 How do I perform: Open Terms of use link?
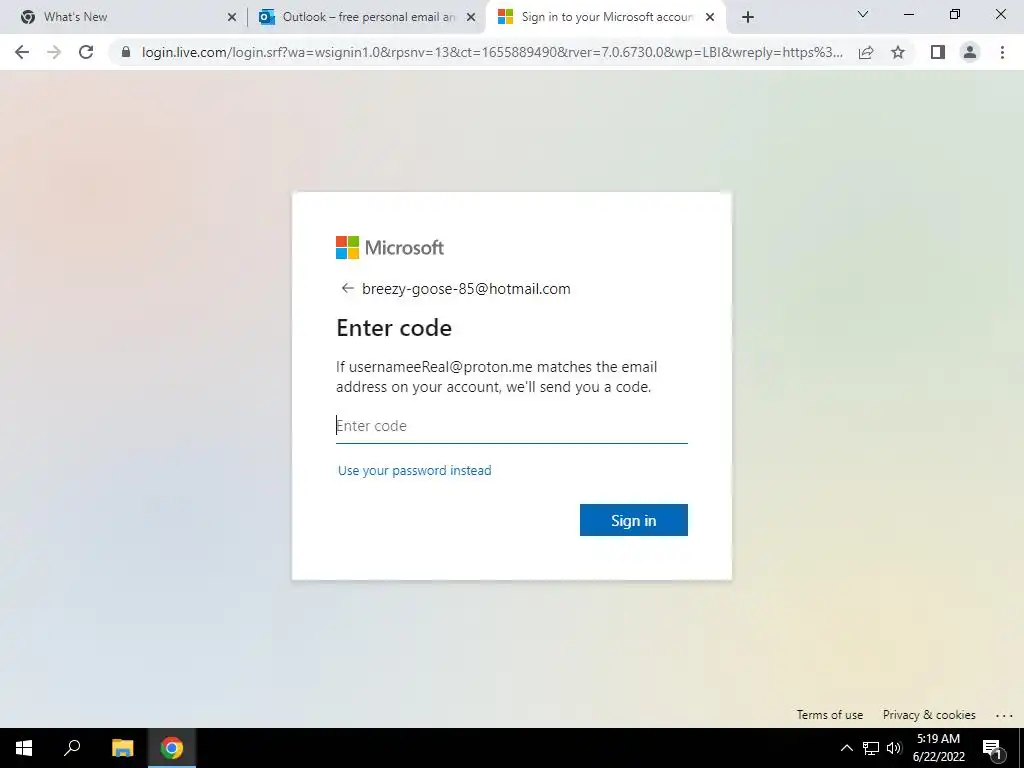click(x=829, y=714)
